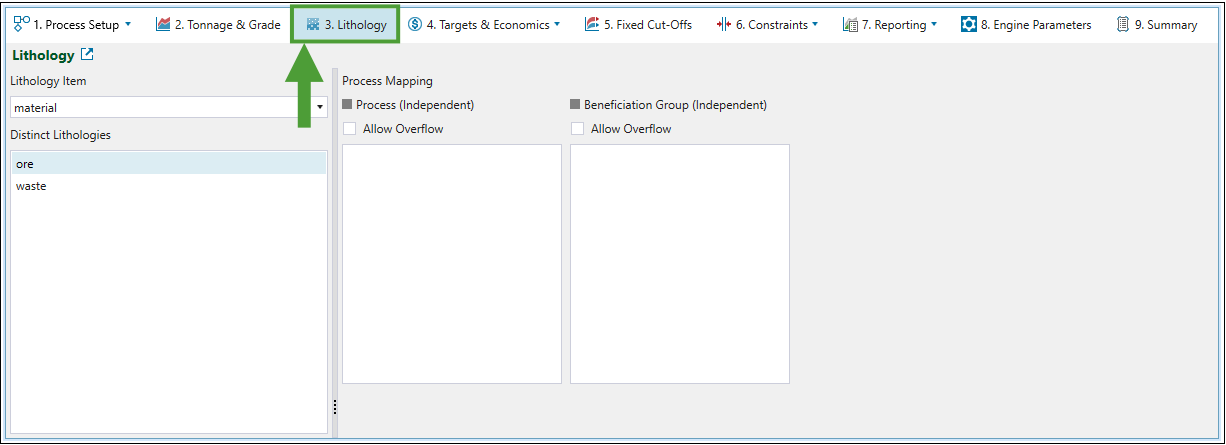Pop out the Lithology panel
The height and width of the screenshot is (445, 1226).
(87, 55)
